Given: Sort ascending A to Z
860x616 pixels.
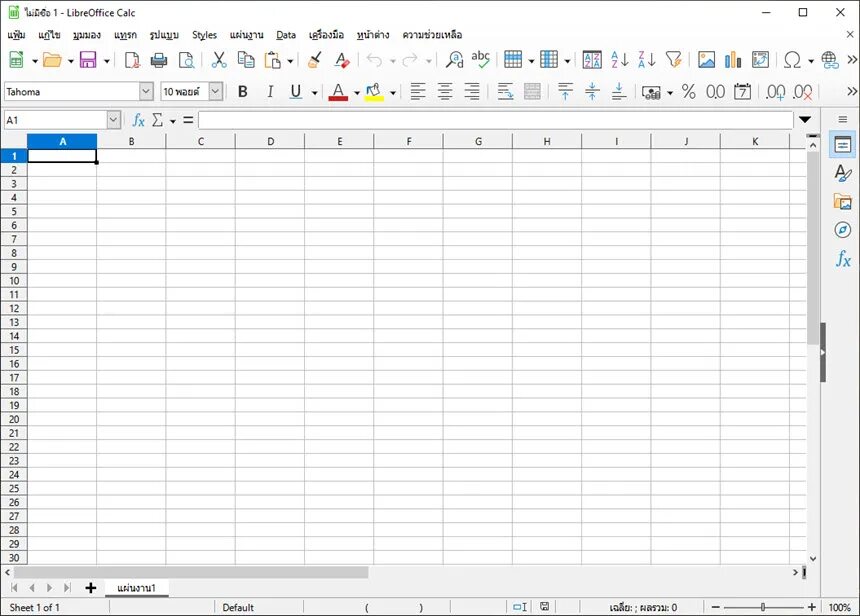Looking at the screenshot, I should coord(620,60).
